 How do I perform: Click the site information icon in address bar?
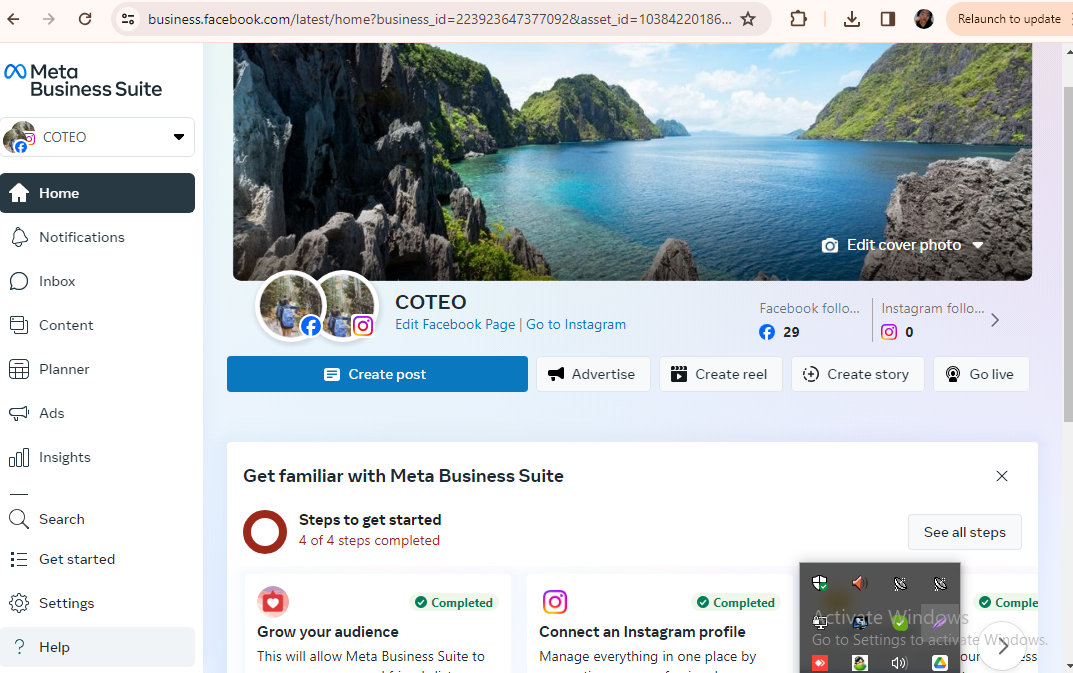pyautogui.click(x=128, y=19)
